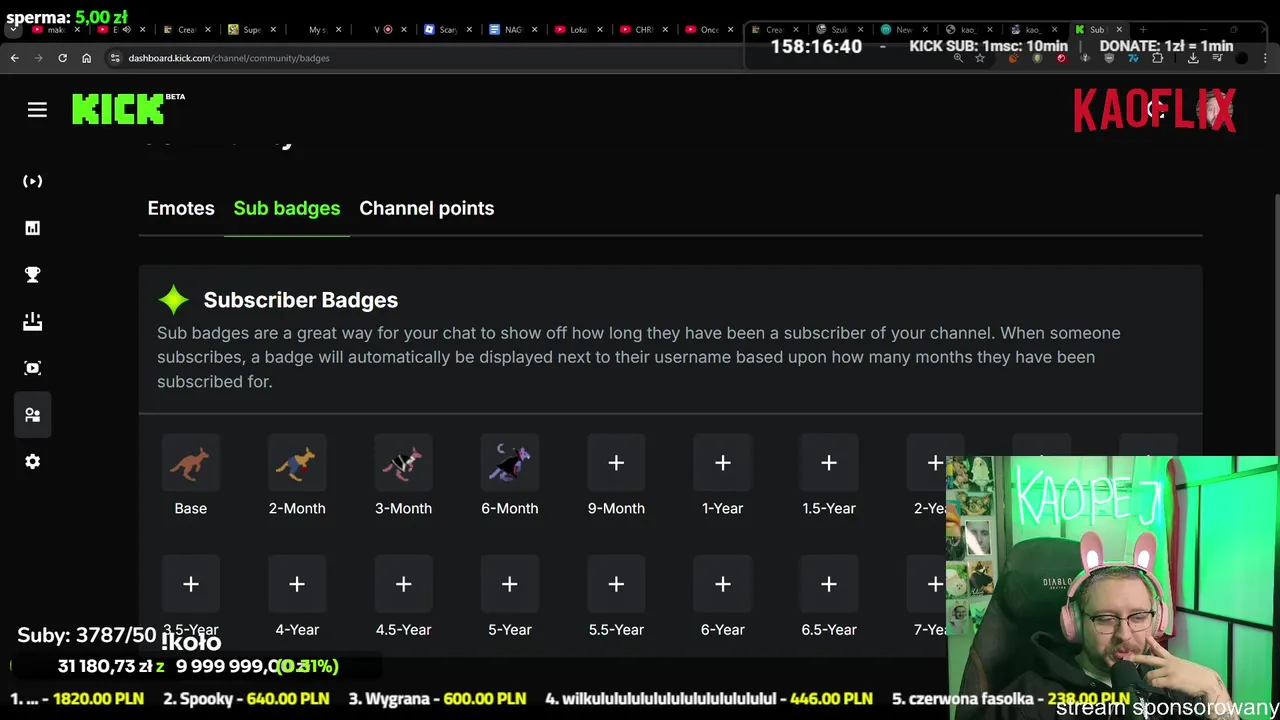Select the 6-Month badge thumbnail
Image resolution: width=1280 pixels, height=720 pixels.
pyautogui.click(x=510, y=463)
